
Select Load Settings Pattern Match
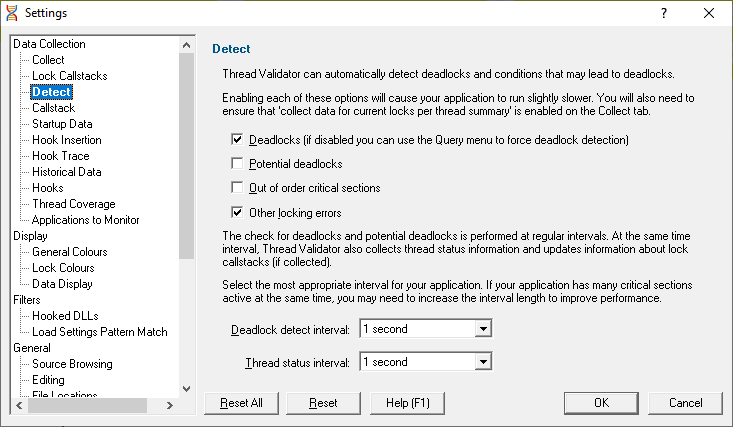(x=100, y=332)
